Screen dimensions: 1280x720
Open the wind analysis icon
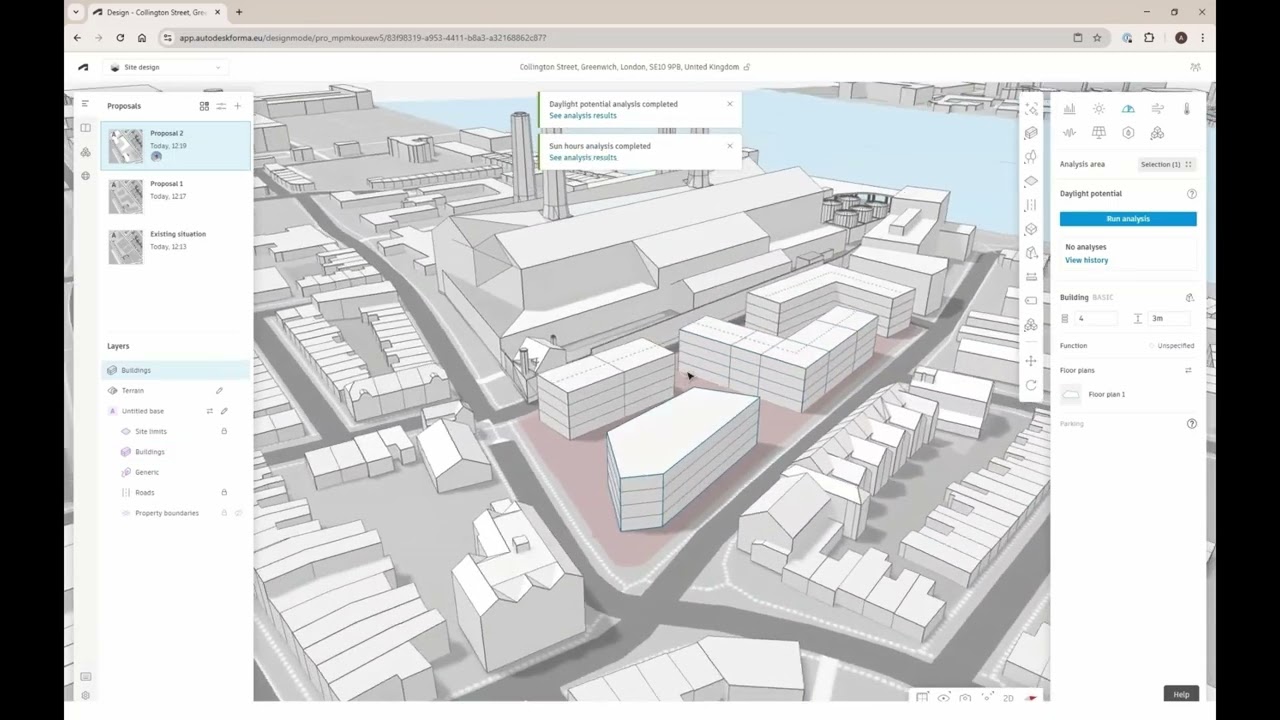1158,108
